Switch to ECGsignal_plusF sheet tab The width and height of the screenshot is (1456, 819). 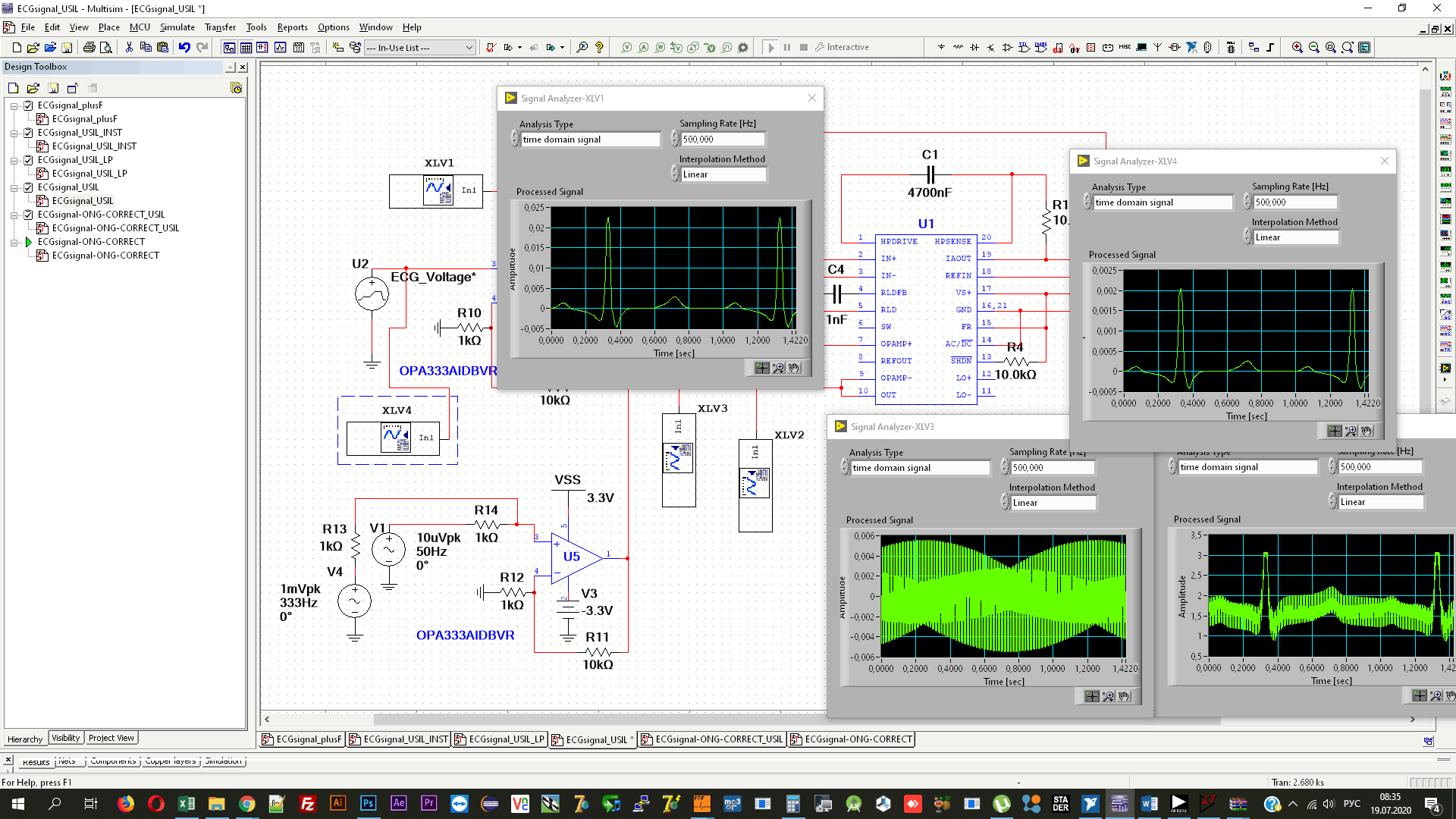(302, 739)
